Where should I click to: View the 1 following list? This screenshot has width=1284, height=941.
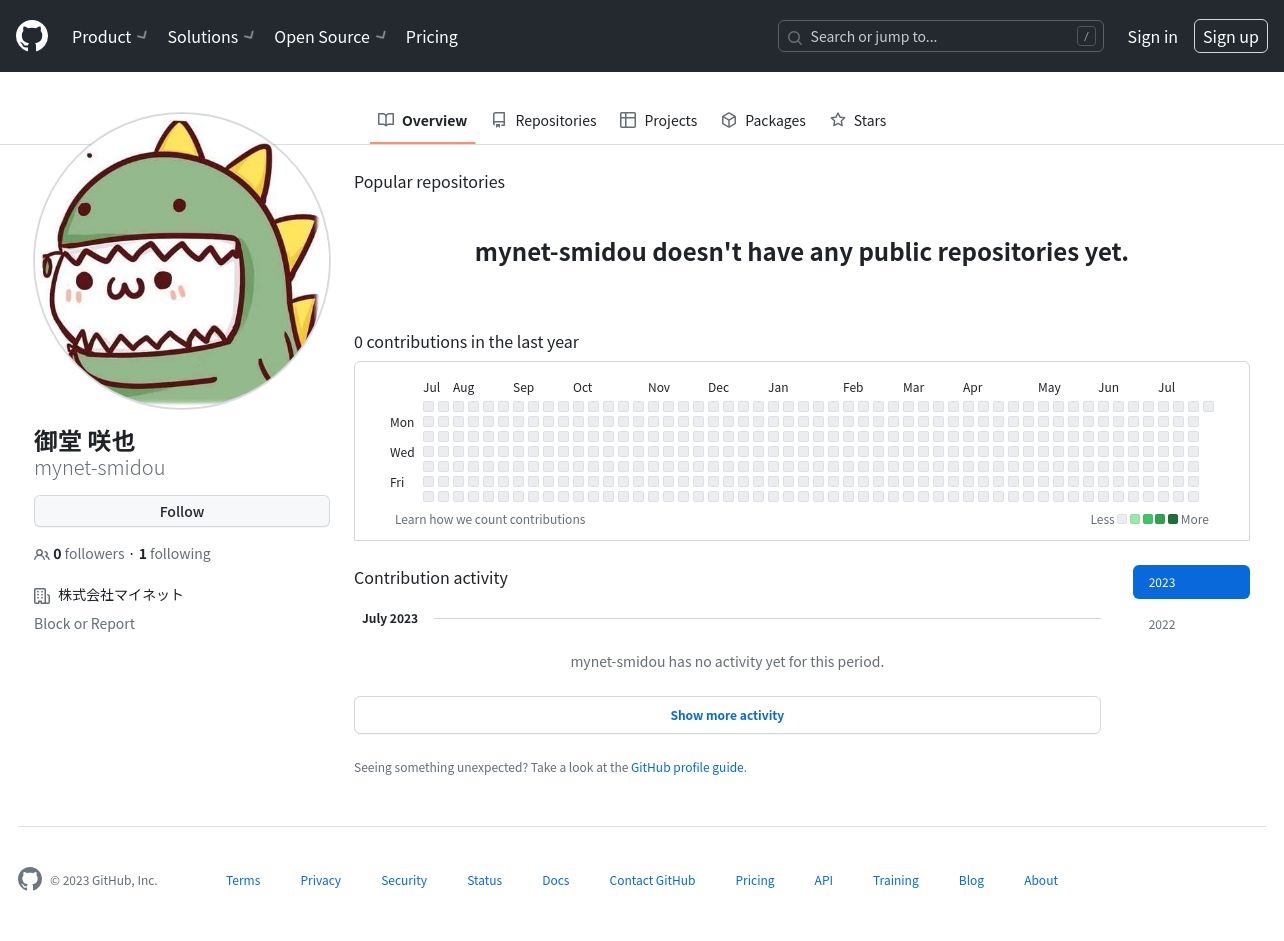[x=175, y=553]
